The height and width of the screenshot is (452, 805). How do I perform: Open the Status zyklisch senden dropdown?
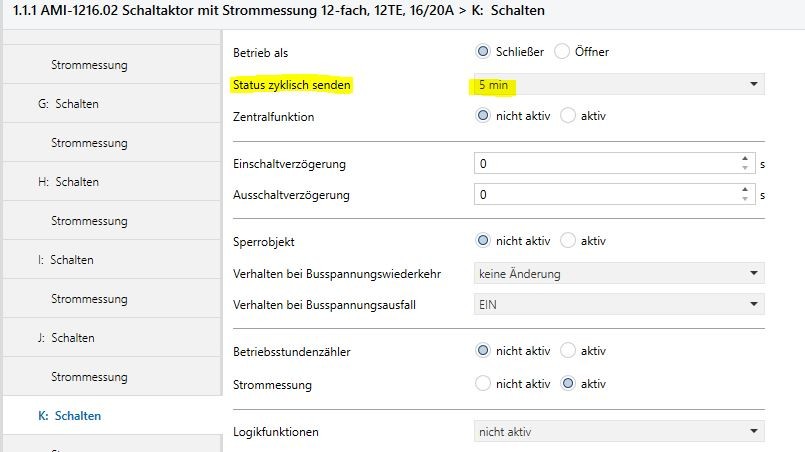coord(619,85)
